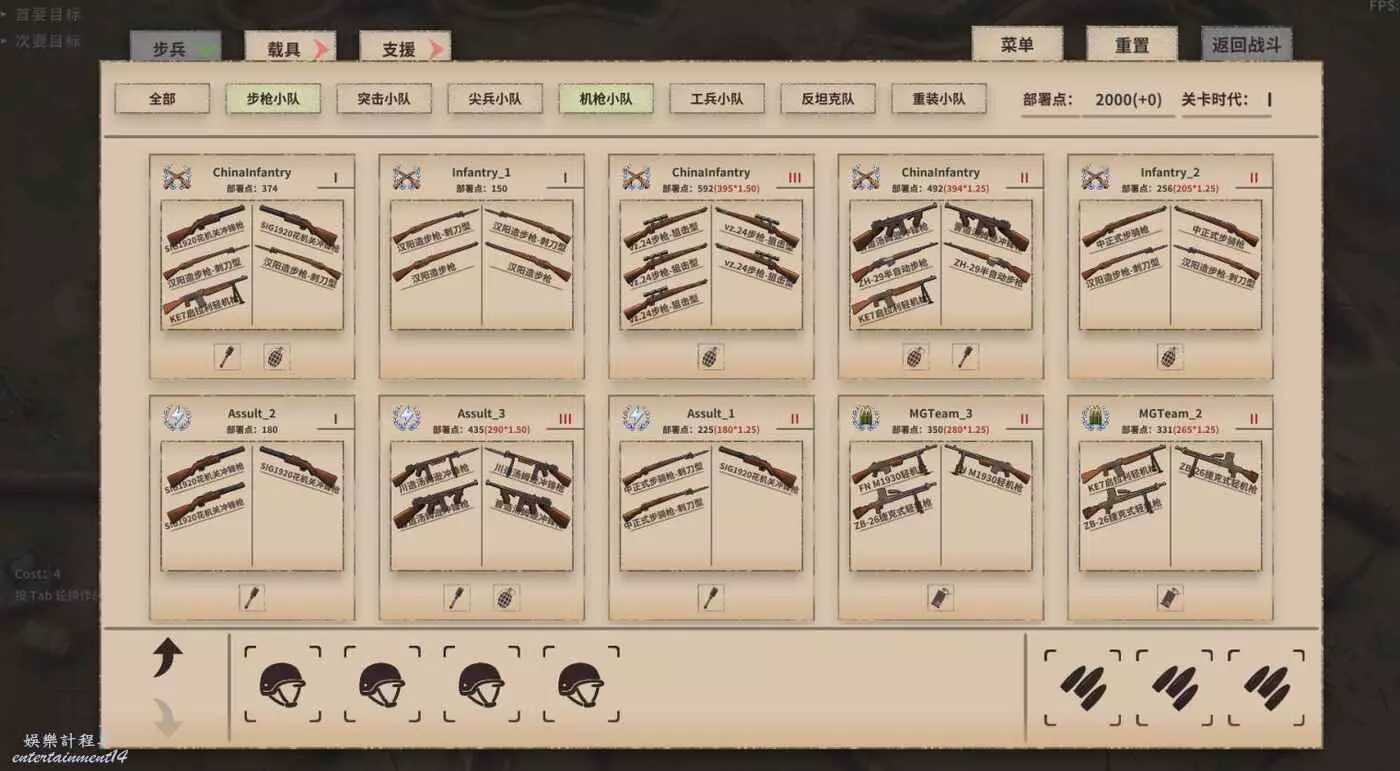Enable the 突击小队 filter

click(x=383, y=99)
